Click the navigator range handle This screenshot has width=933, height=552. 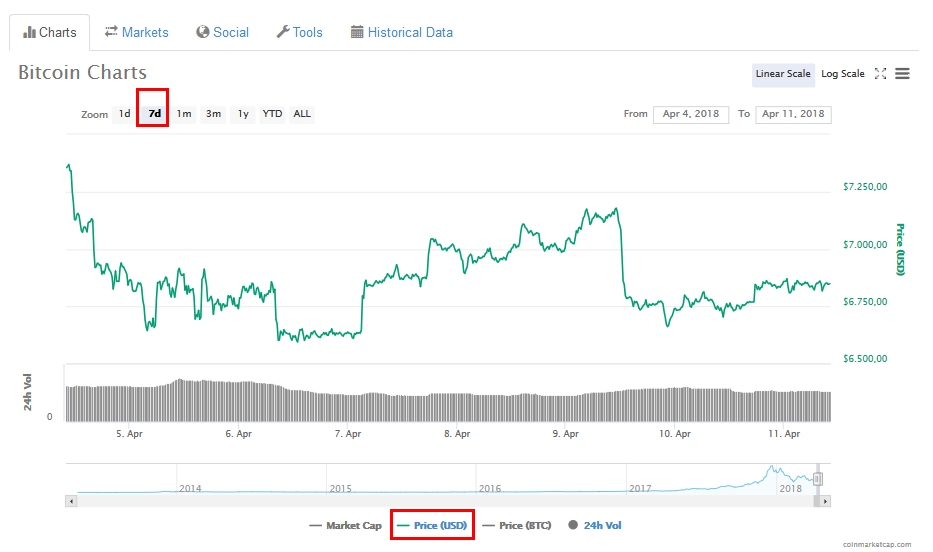tap(818, 478)
